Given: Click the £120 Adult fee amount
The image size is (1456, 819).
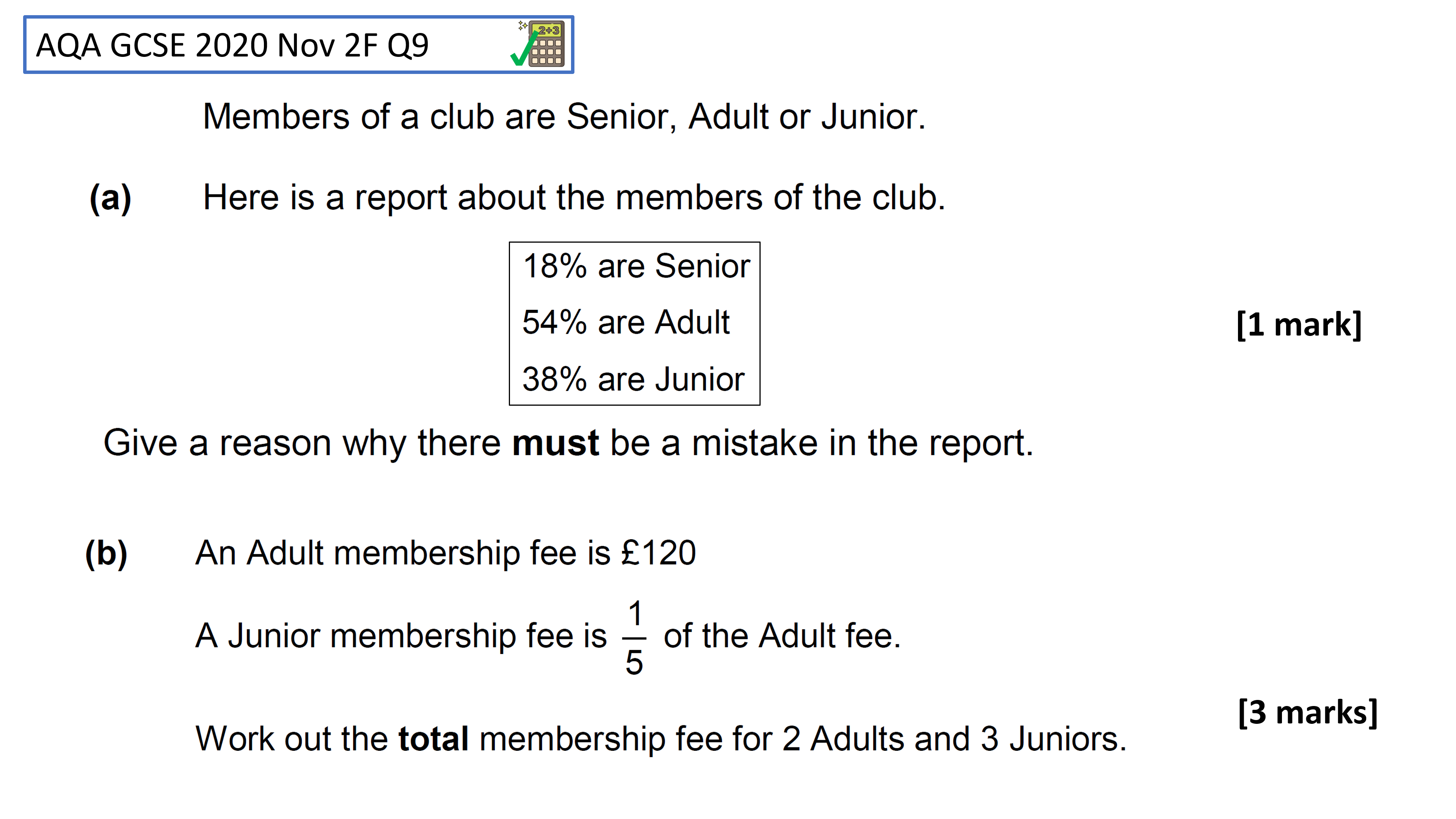Looking at the screenshot, I should tap(659, 553).
